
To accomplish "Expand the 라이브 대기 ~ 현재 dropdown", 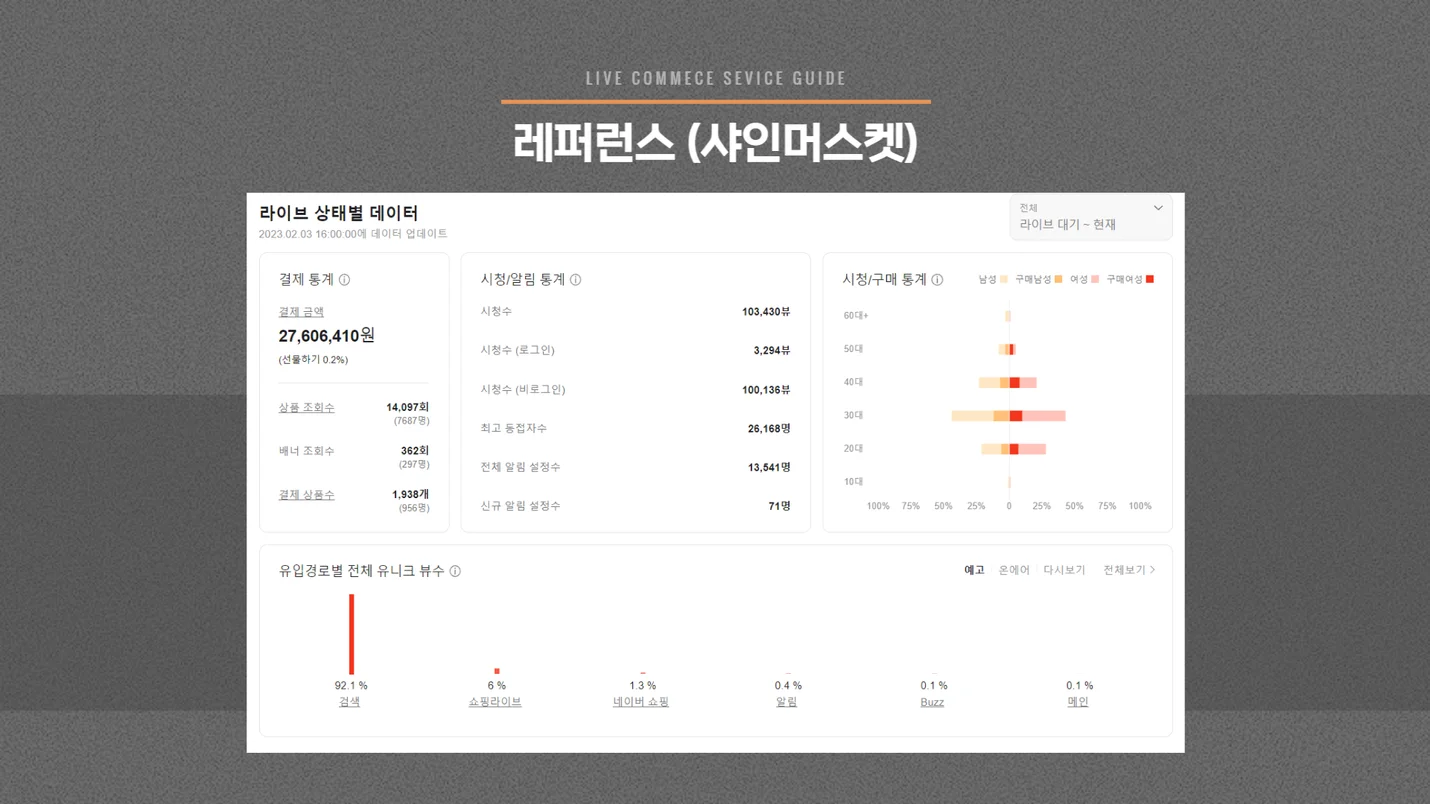I will pyautogui.click(x=1090, y=217).
